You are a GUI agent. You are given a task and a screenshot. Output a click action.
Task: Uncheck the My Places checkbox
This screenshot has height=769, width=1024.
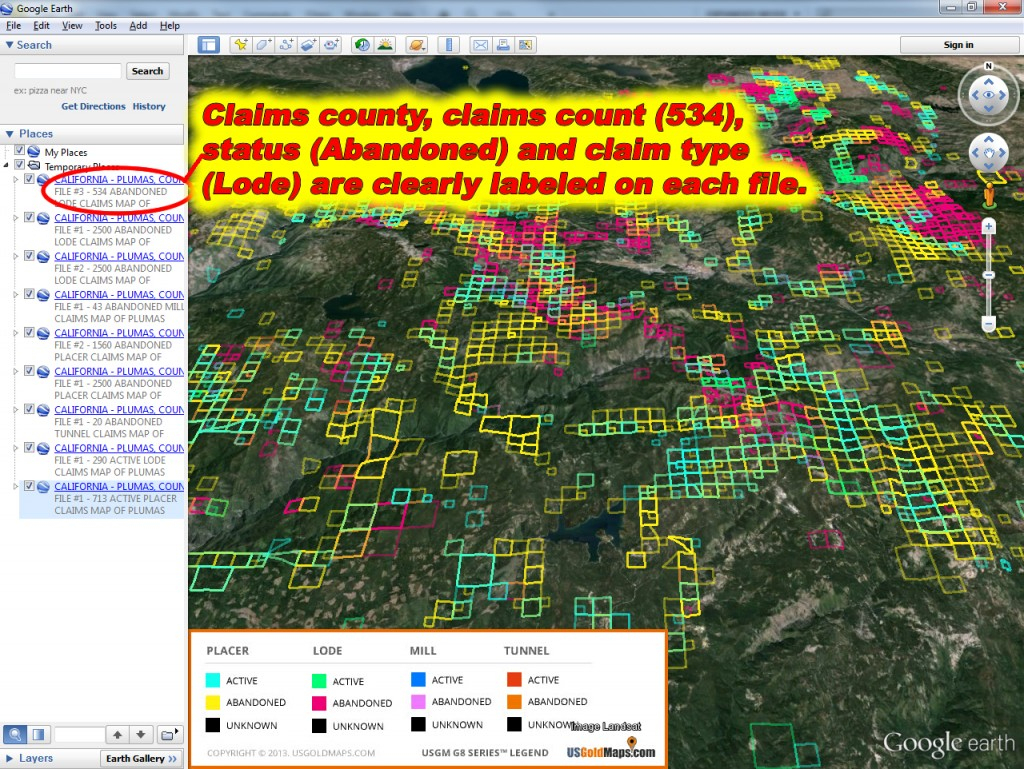(20, 151)
